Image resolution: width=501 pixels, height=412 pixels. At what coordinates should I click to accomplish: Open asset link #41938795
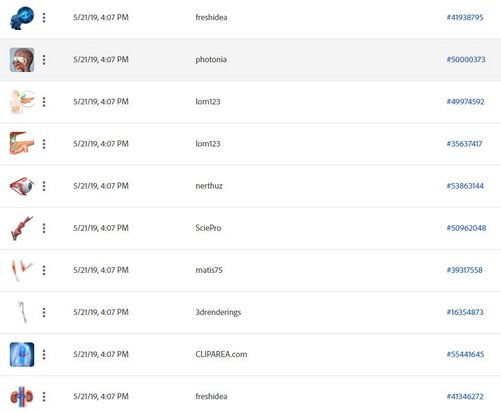click(465, 17)
